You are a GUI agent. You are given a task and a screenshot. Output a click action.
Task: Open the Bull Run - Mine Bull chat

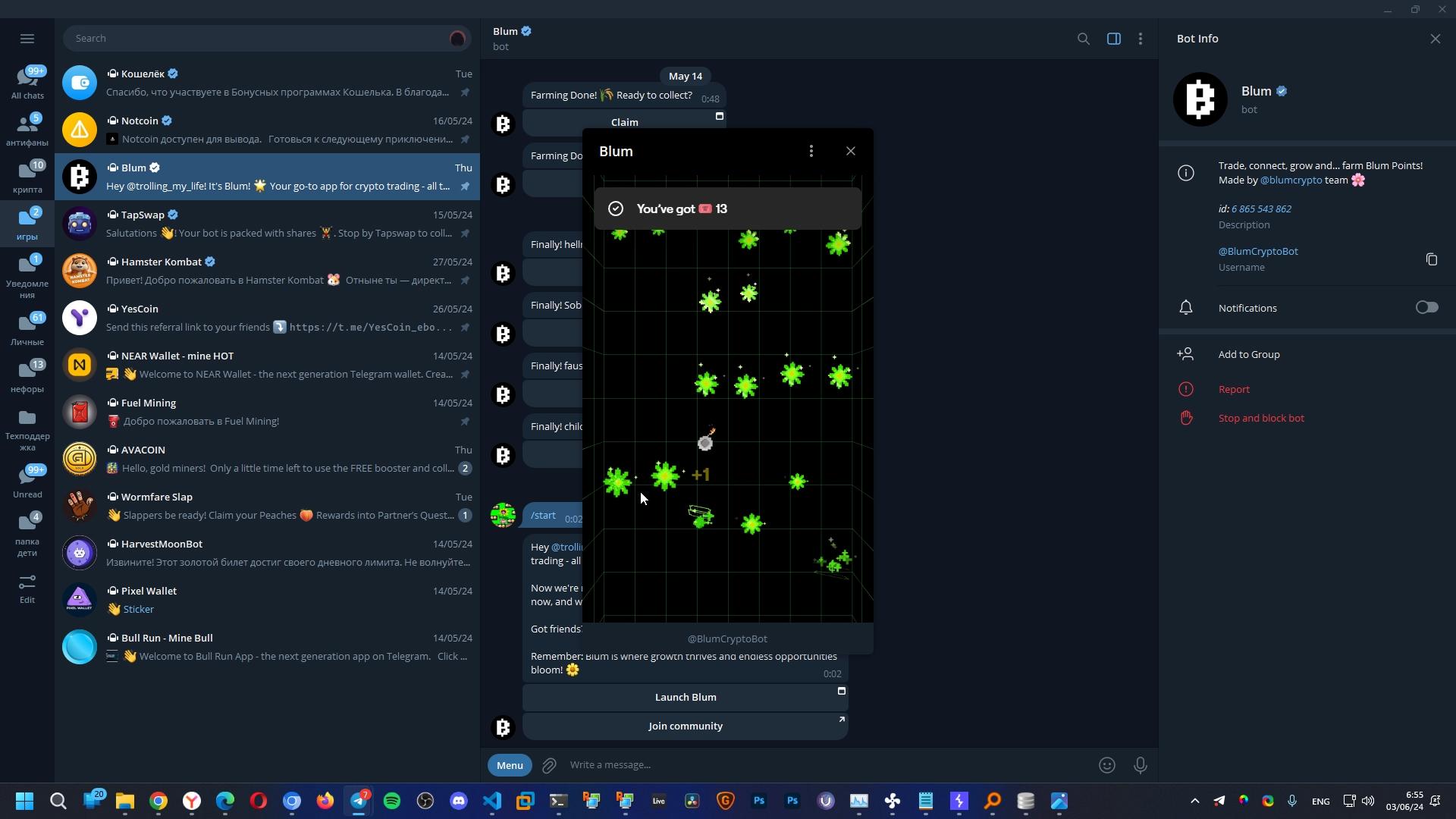[267, 647]
